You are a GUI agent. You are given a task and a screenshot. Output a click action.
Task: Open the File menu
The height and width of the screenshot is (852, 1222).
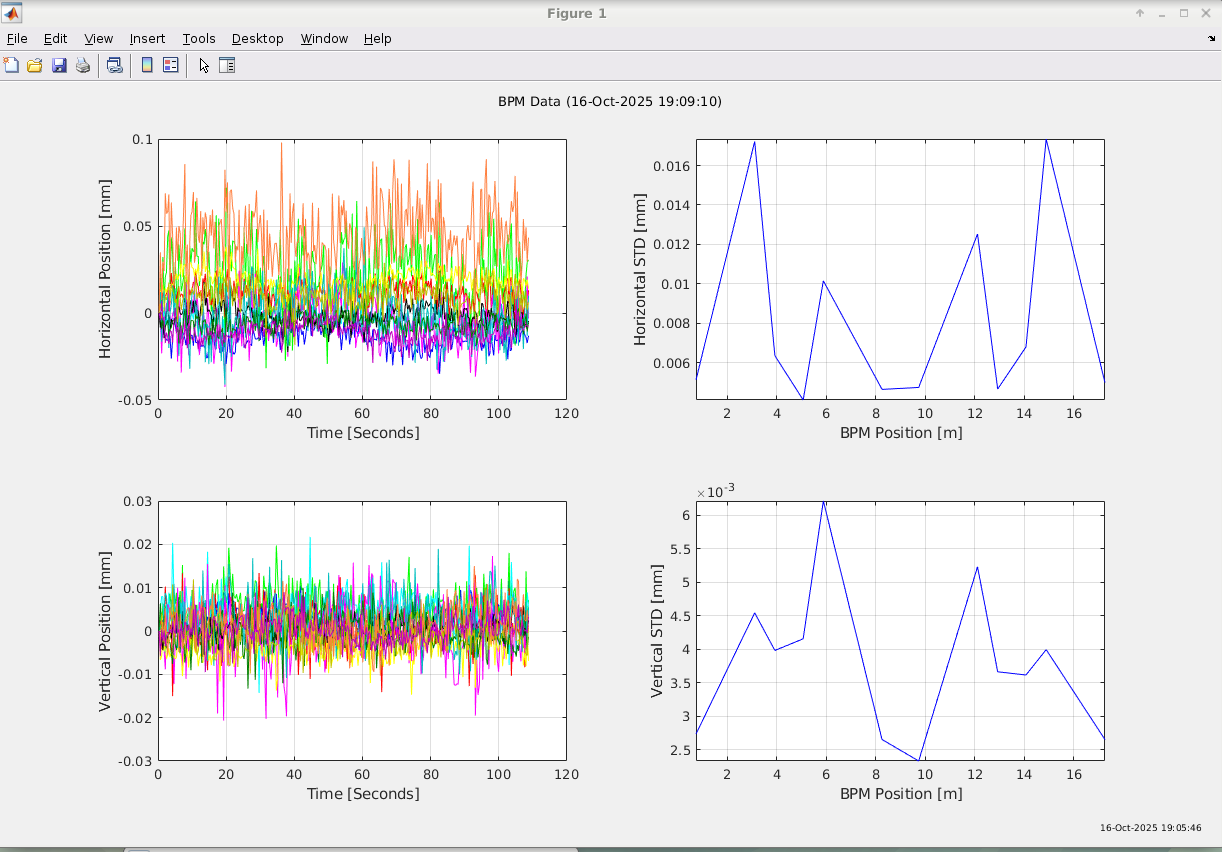(16, 38)
